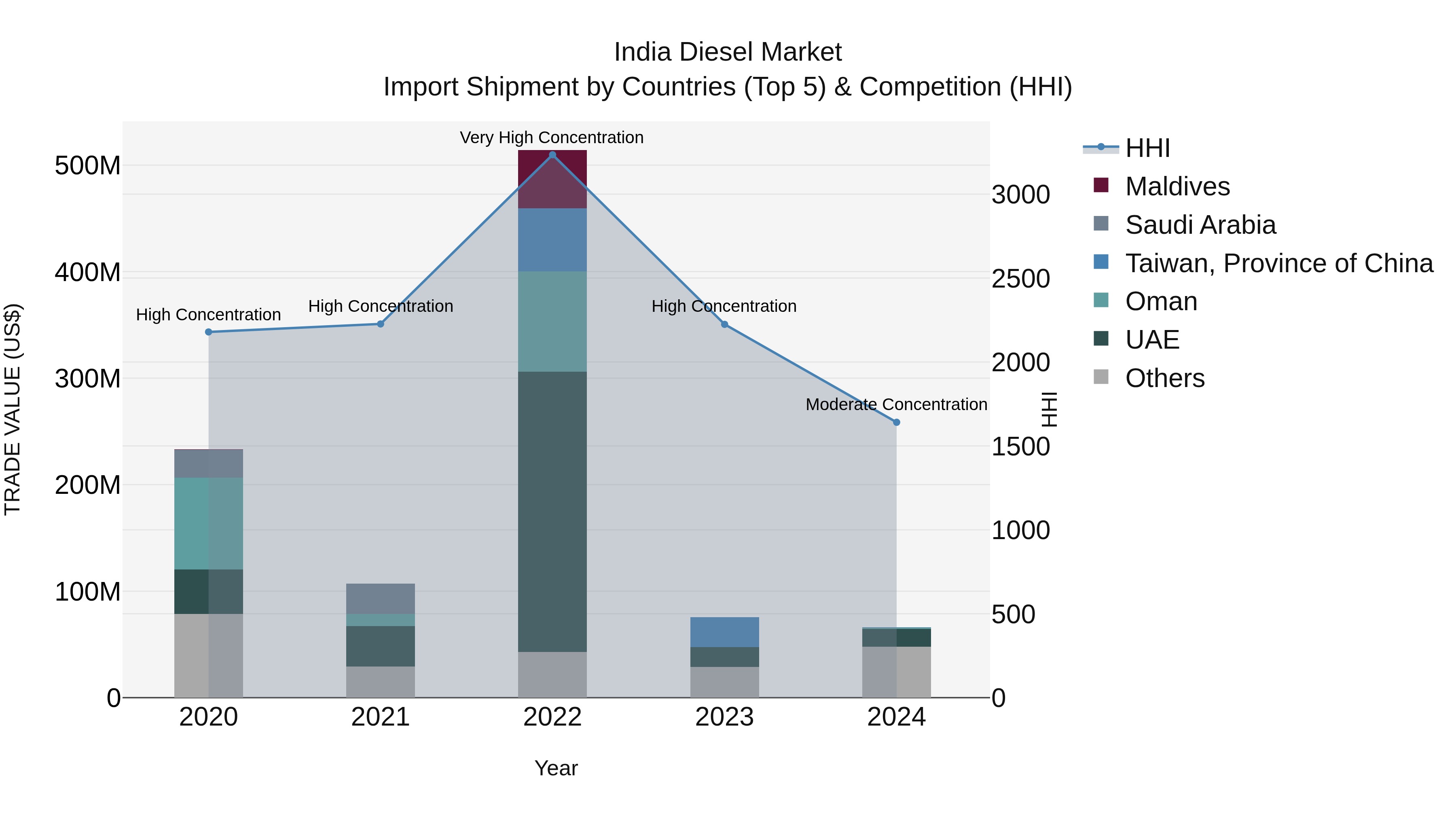Viewport: 1456px width, 819px height.
Task: Click the right-side 'HHI' axis title
Action: 1049,409
